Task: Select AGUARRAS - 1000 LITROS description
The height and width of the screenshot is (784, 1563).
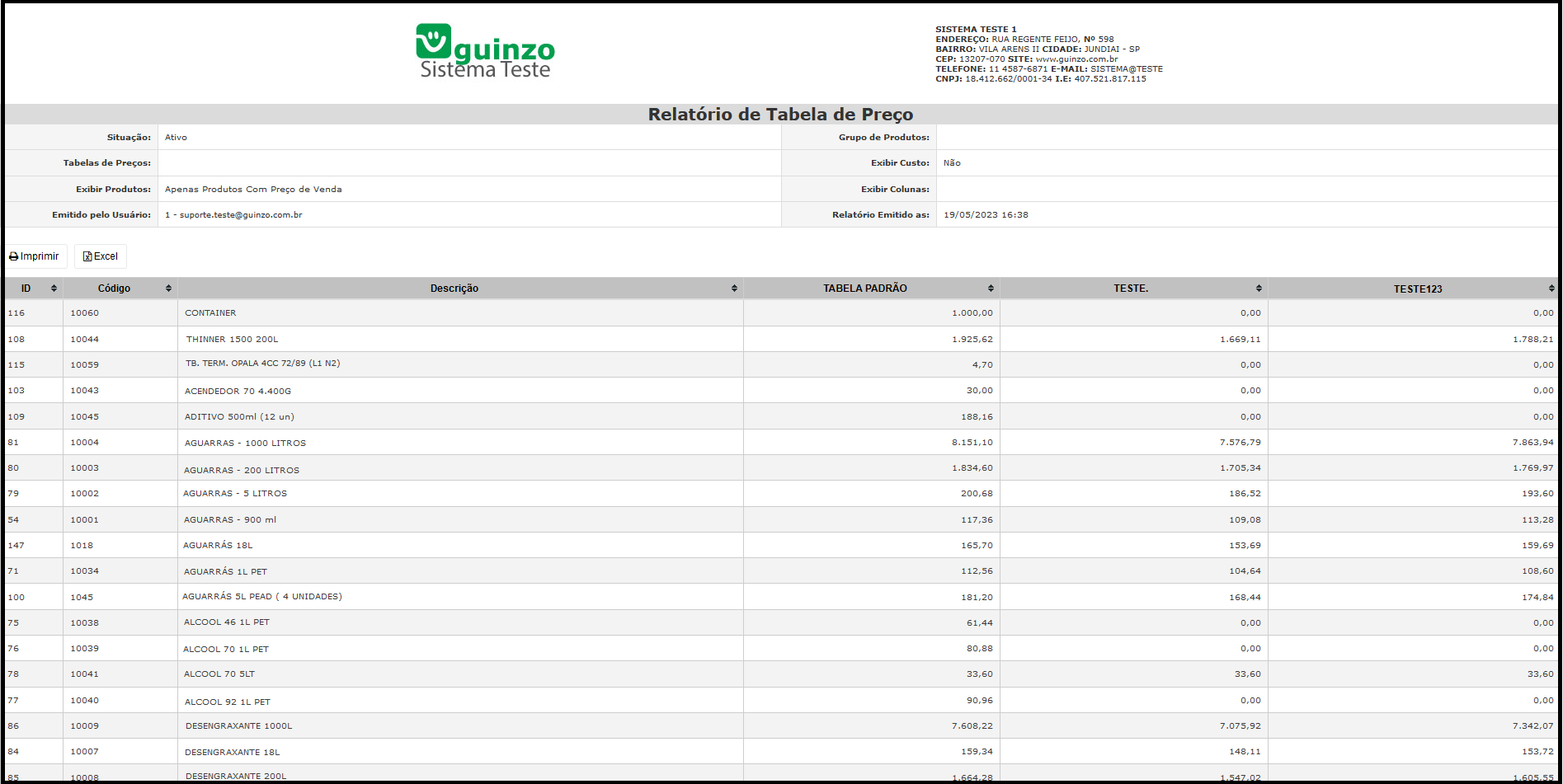Action: [245, 444]
